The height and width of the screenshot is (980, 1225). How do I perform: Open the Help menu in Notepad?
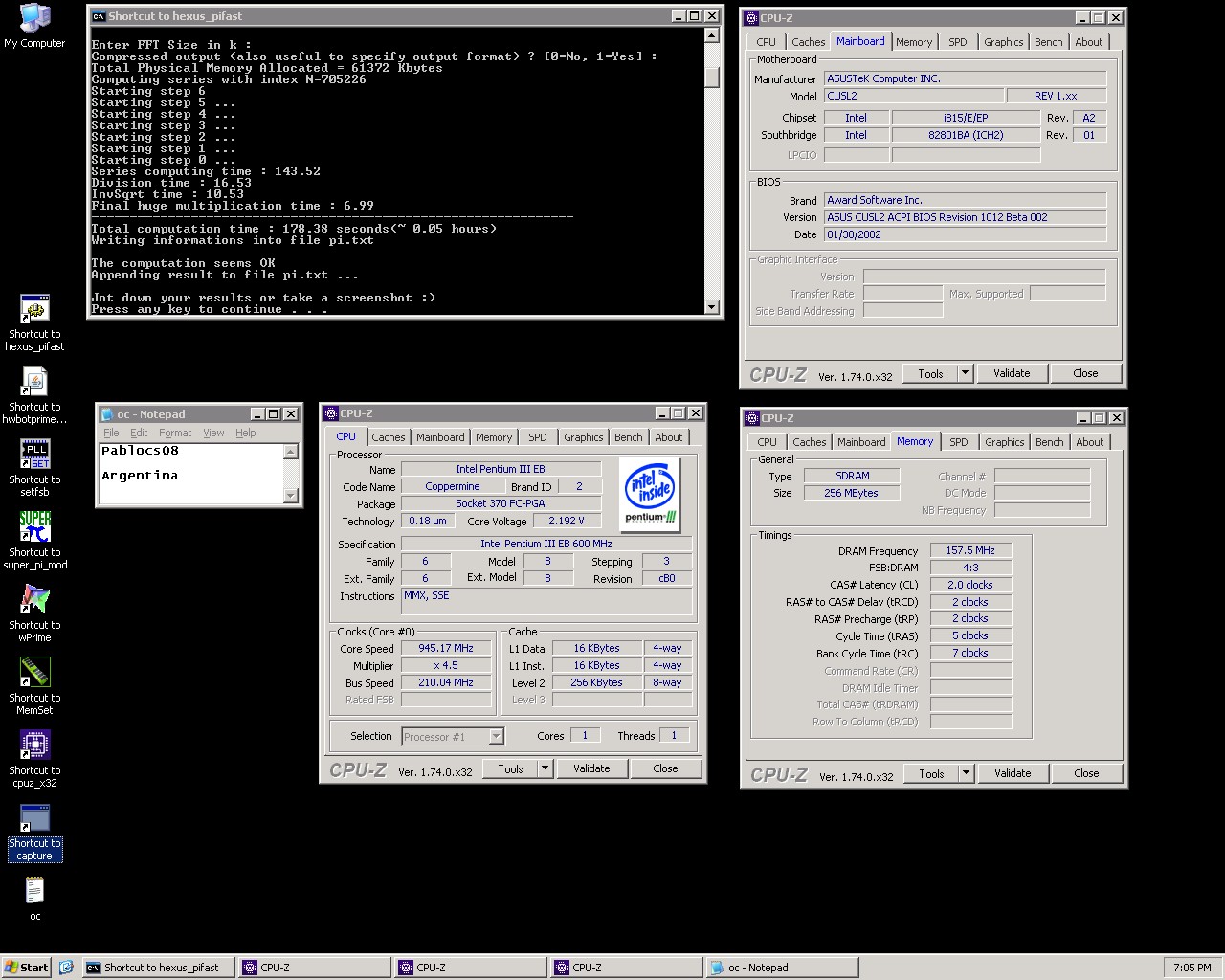pos(246,433)
